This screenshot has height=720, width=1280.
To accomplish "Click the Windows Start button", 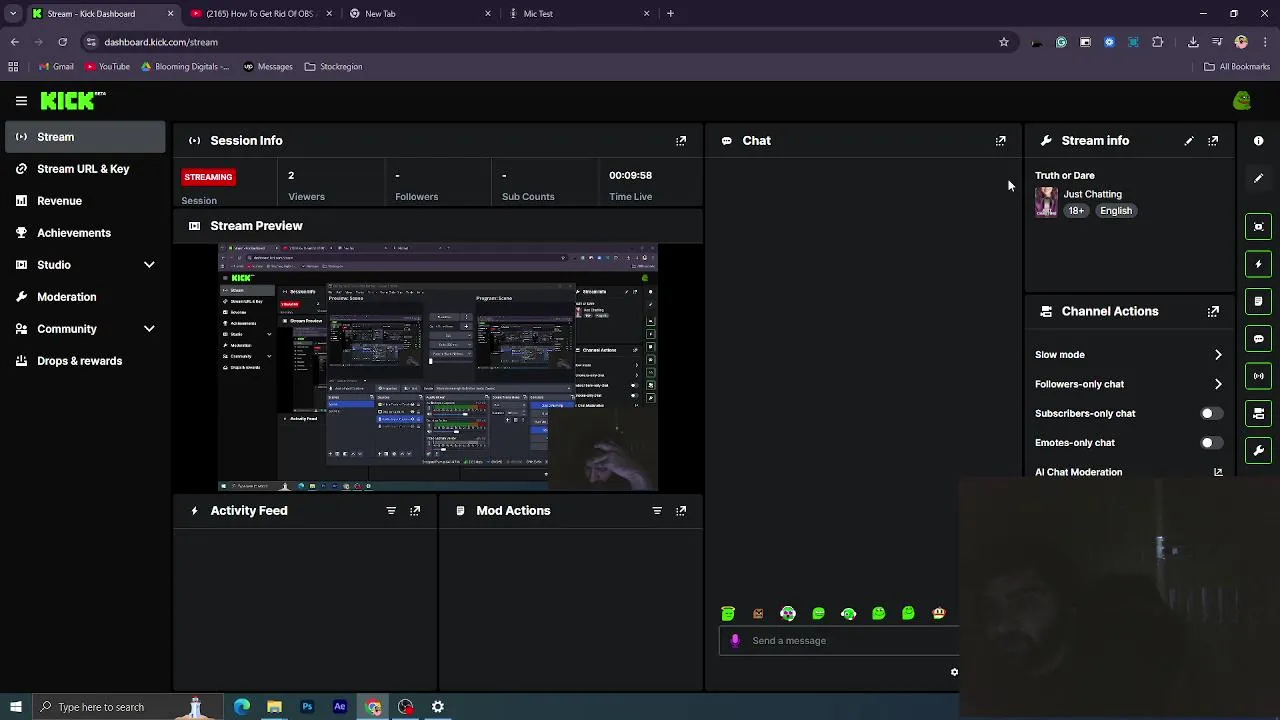I will (x=15, y=707).
